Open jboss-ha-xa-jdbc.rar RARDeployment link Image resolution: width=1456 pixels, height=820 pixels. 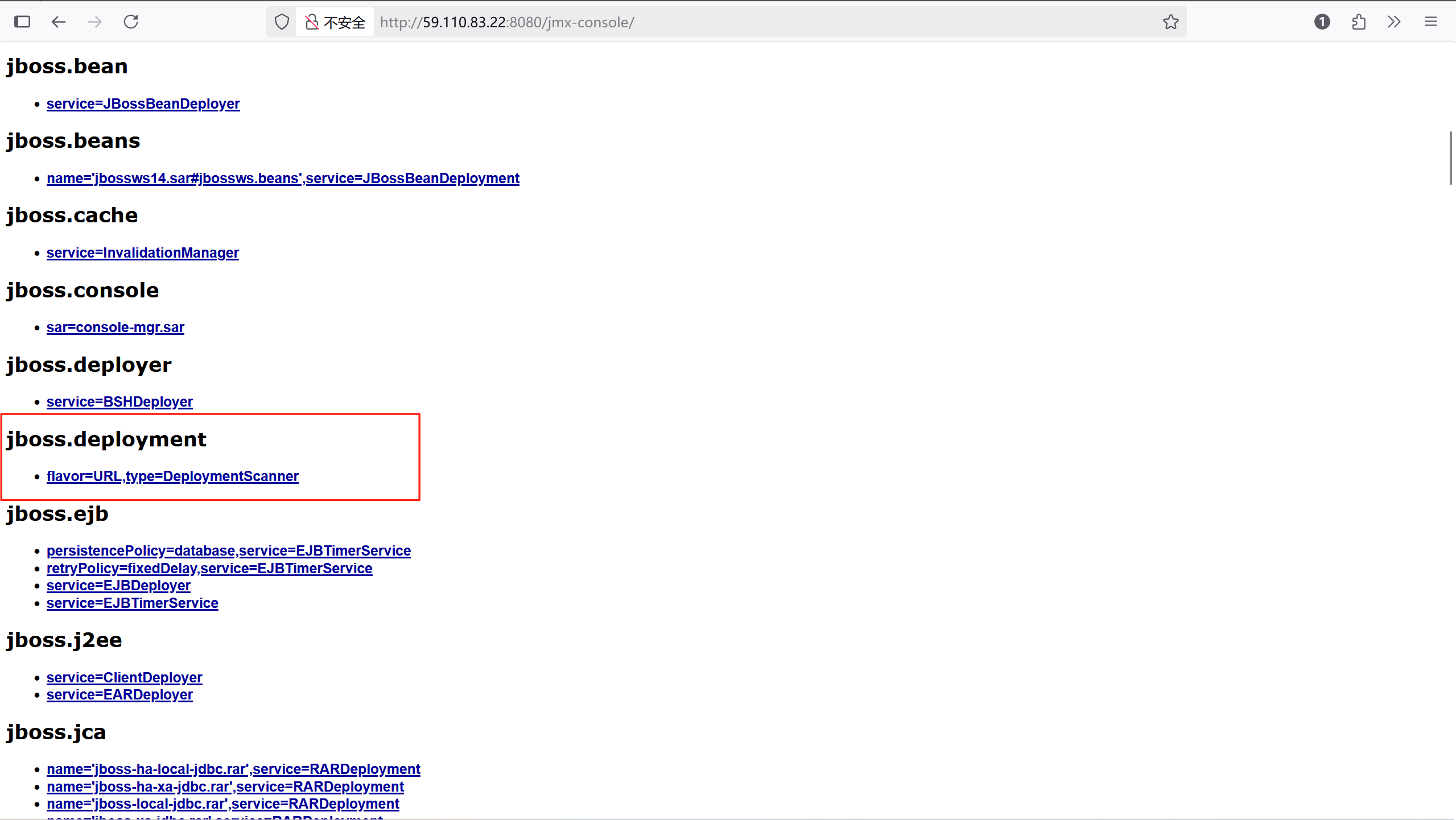click(225, 787)
